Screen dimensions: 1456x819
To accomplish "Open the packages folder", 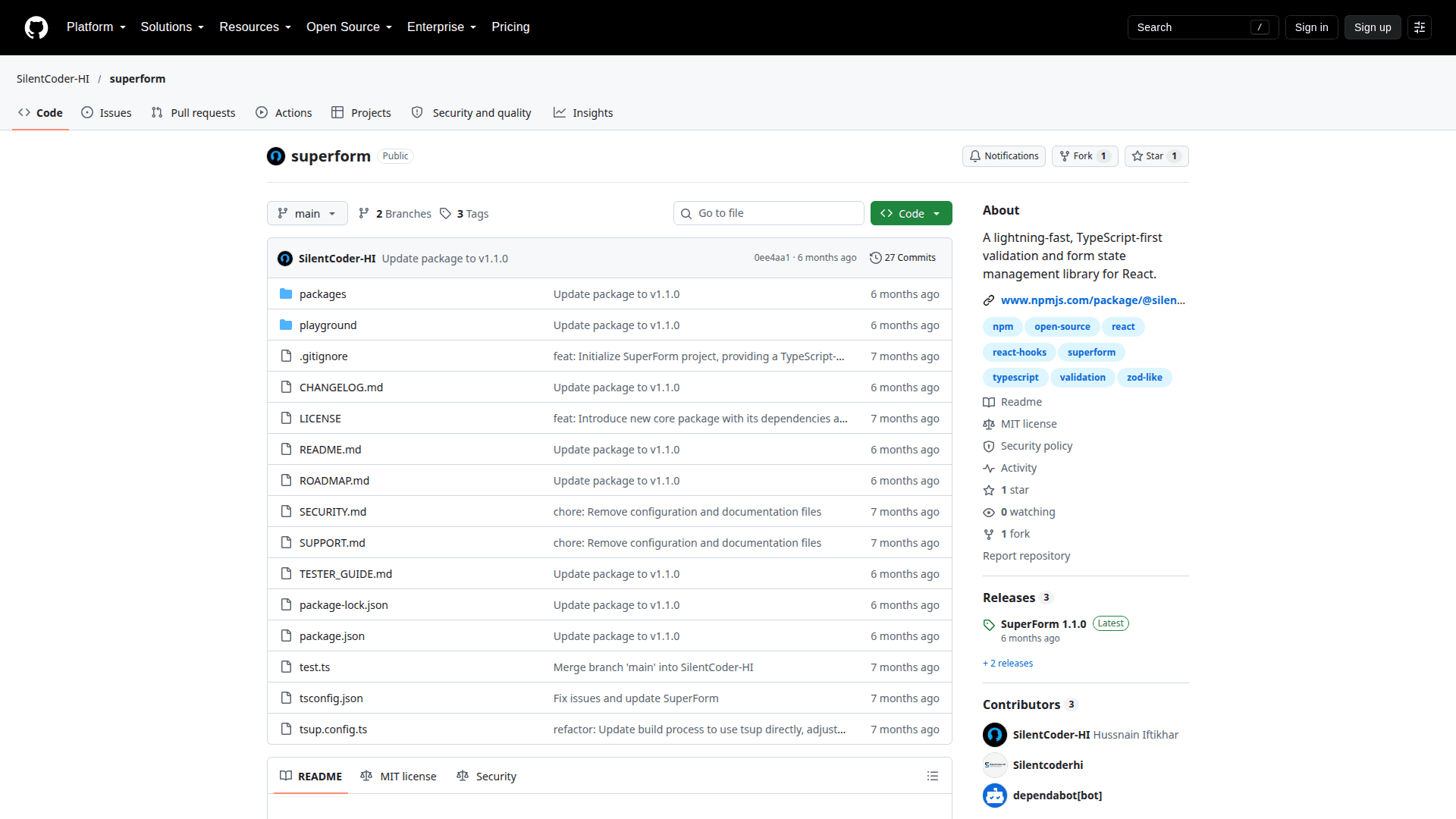I will 322,294.
